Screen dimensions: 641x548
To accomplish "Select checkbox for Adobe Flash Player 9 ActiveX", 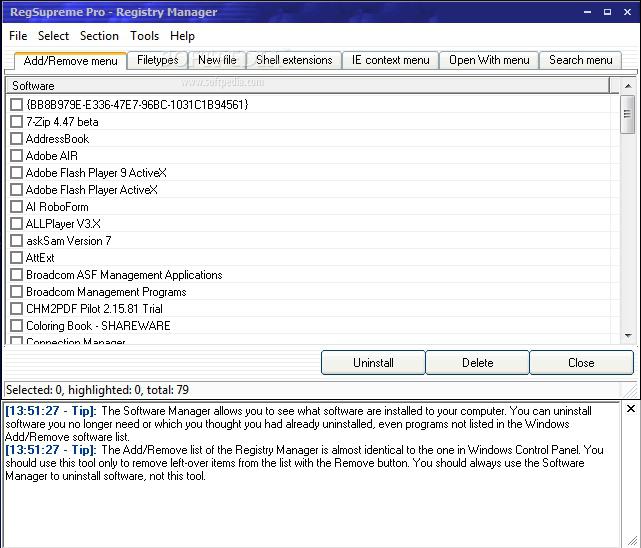I will 16,173.
